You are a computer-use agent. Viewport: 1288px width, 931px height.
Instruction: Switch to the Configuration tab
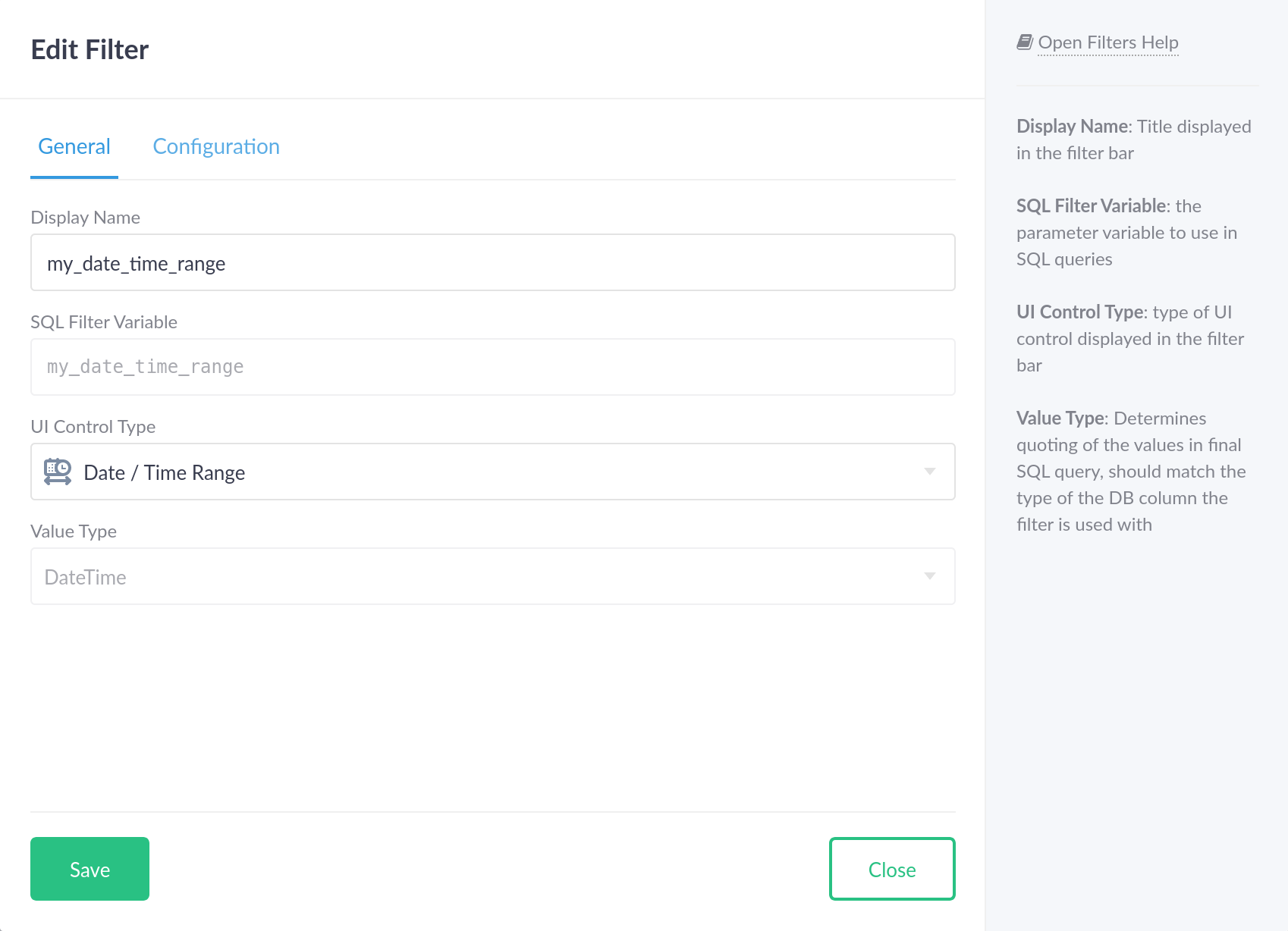pyautogui.click(x=216, y=146)
